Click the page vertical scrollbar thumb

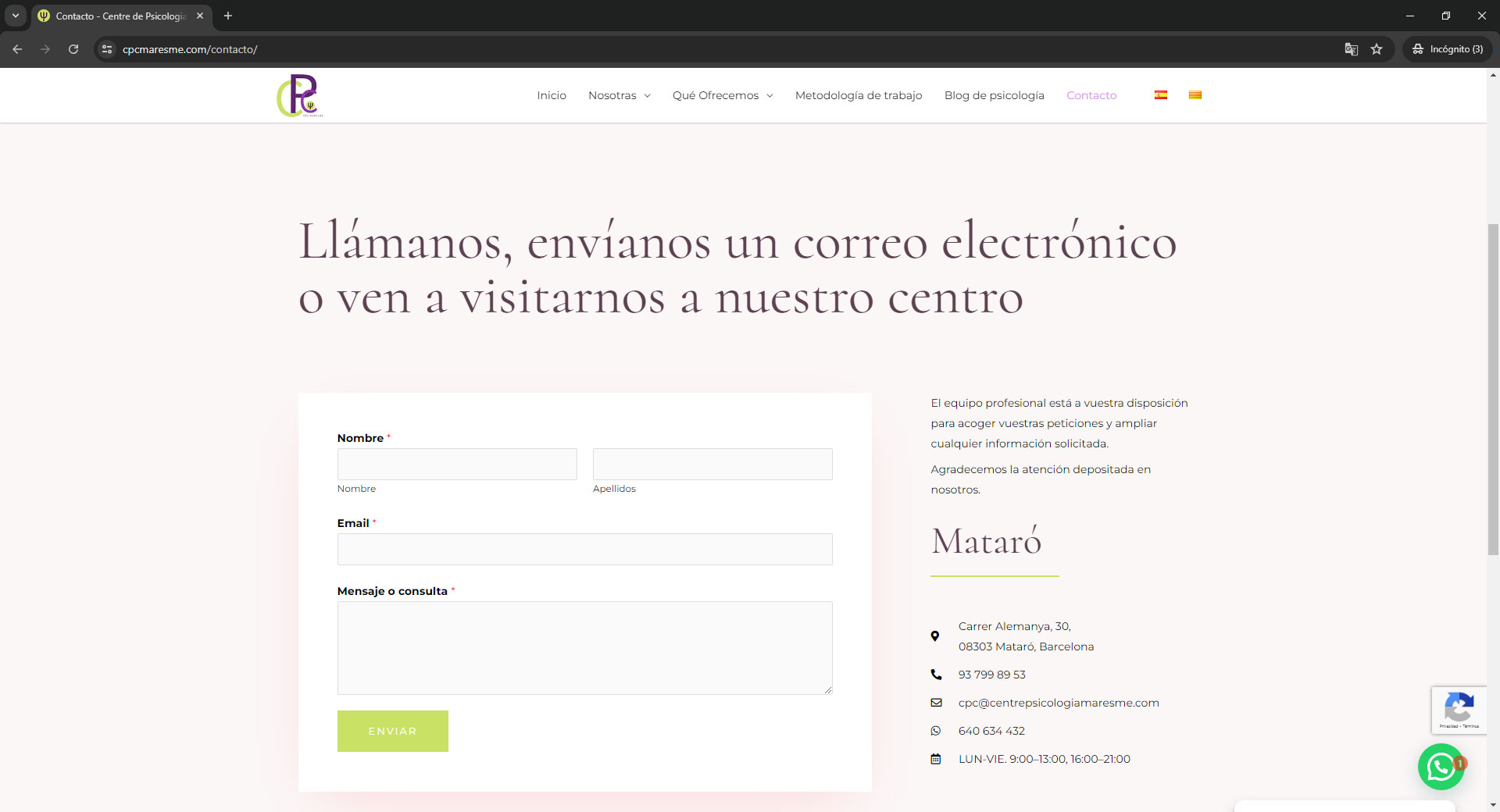tap(1493, 389)
